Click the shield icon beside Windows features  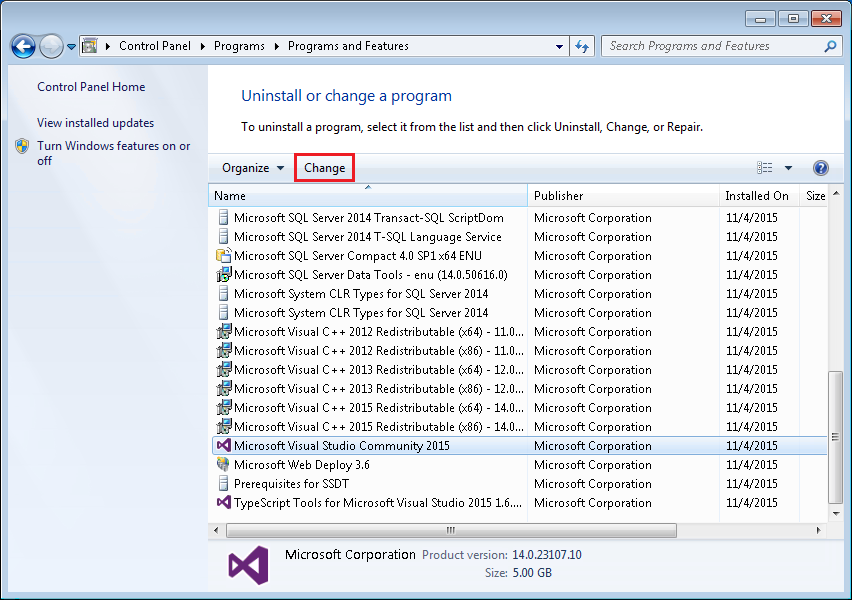(22, 146)
